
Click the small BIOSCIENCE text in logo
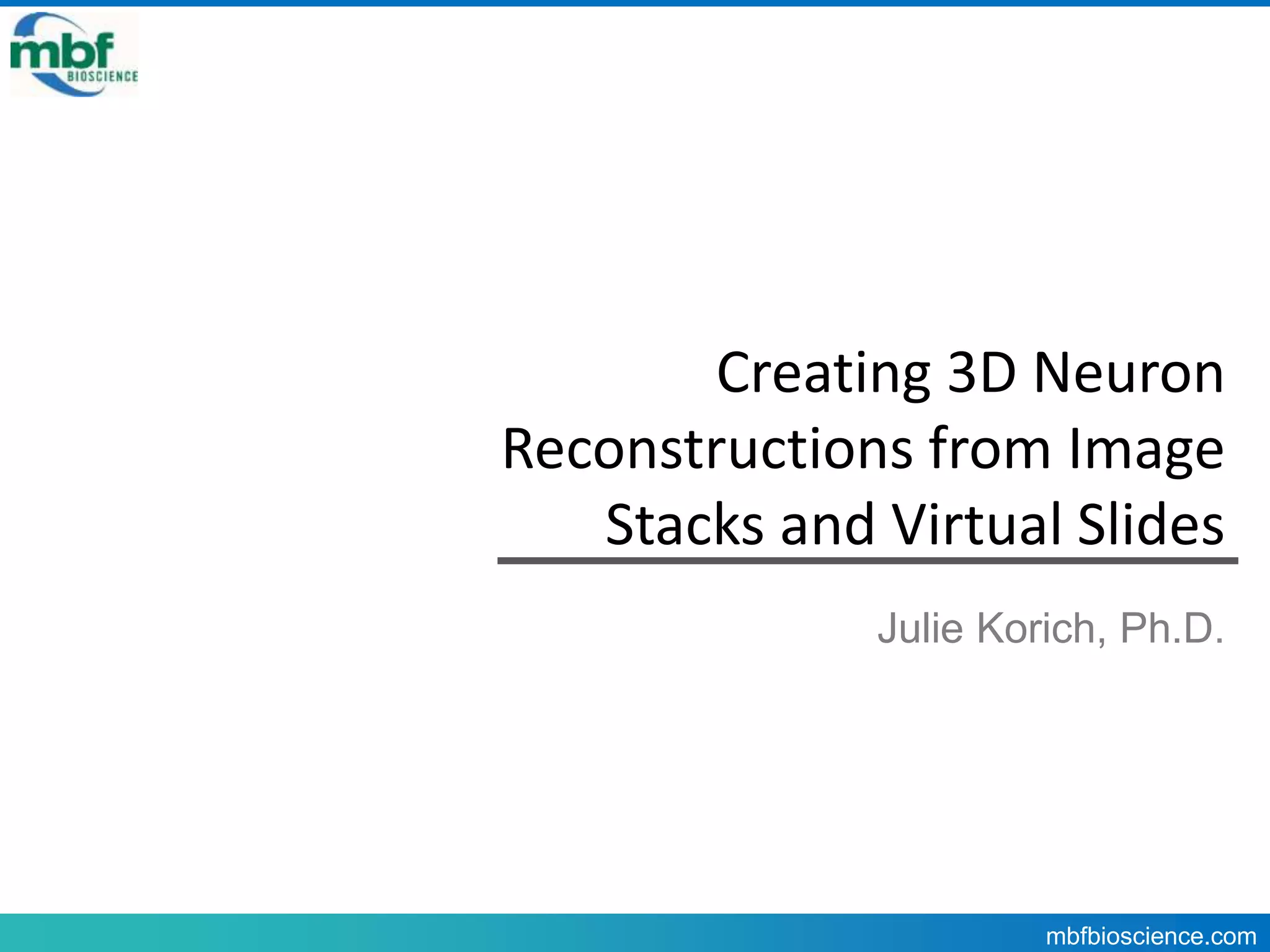pos(102,76)
